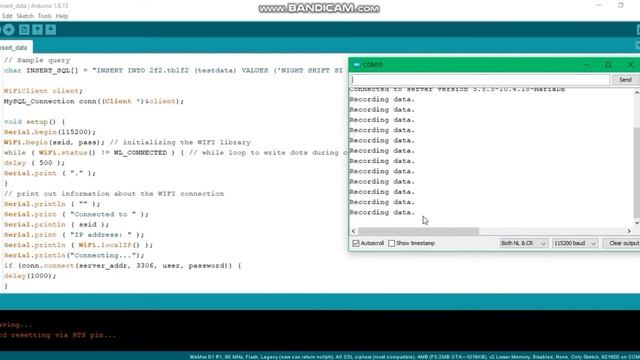640x360 pixels.
Task: Click the 'char INSERT_SQL[]' code line
Action: 173,71
